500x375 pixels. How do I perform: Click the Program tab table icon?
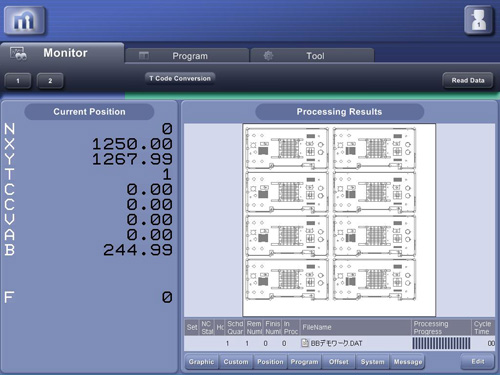[144, 56]
